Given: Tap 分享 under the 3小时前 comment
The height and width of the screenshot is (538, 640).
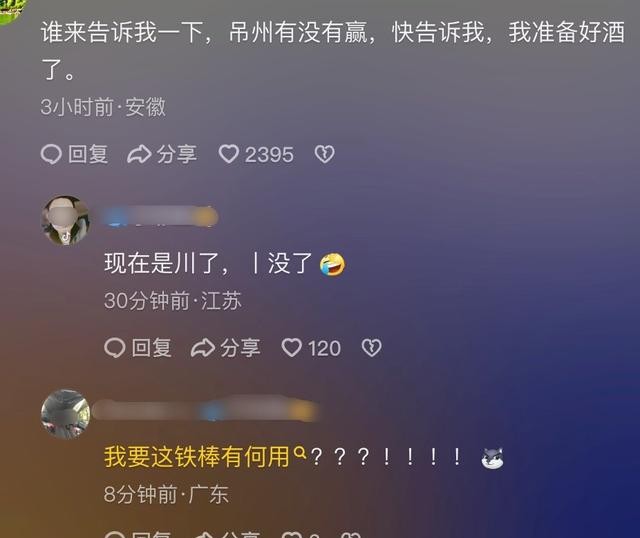Looking at the screenshot, I should (177, 154).
